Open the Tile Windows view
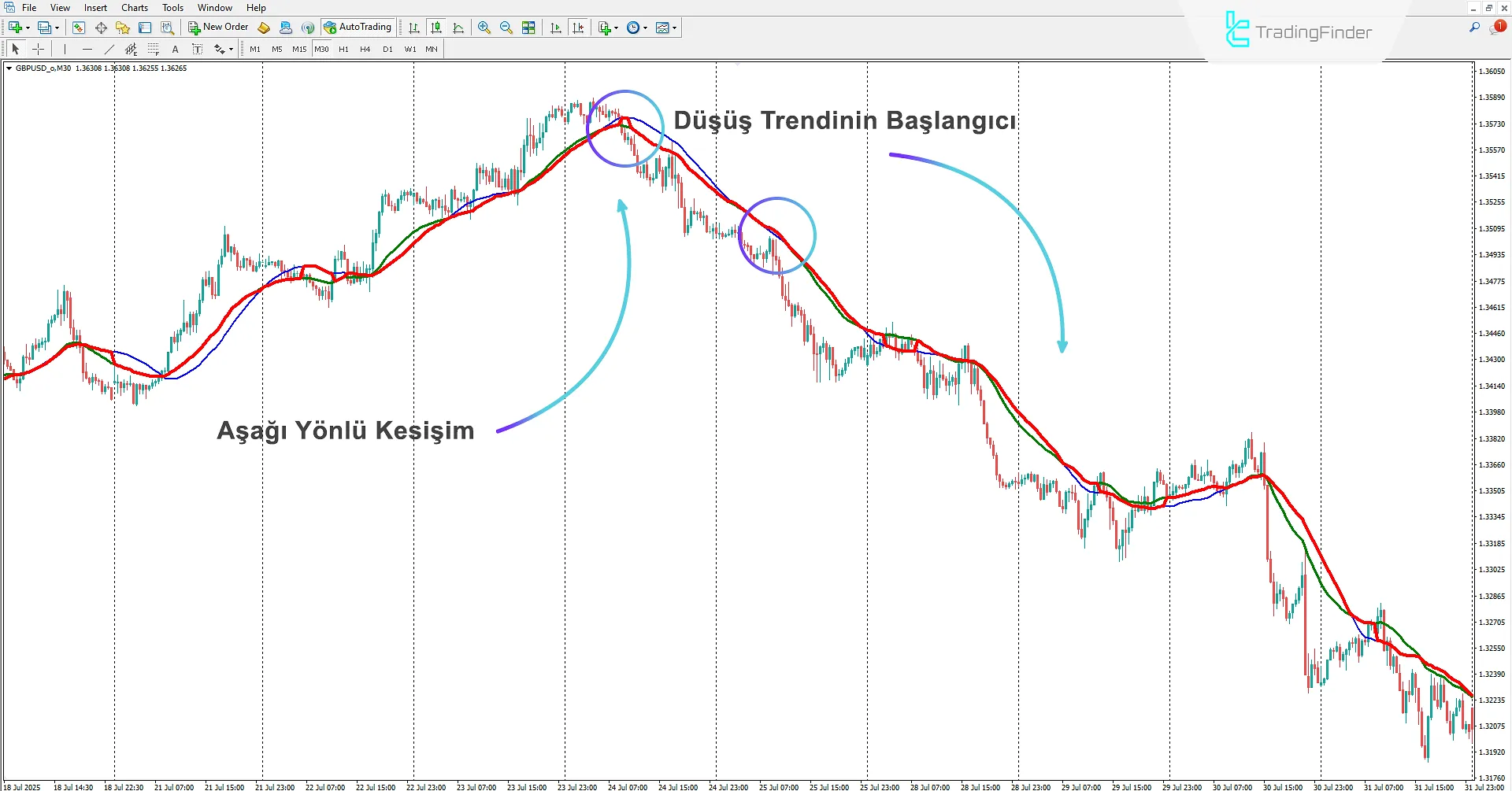 pyautogui.click(x=528, y=28)
